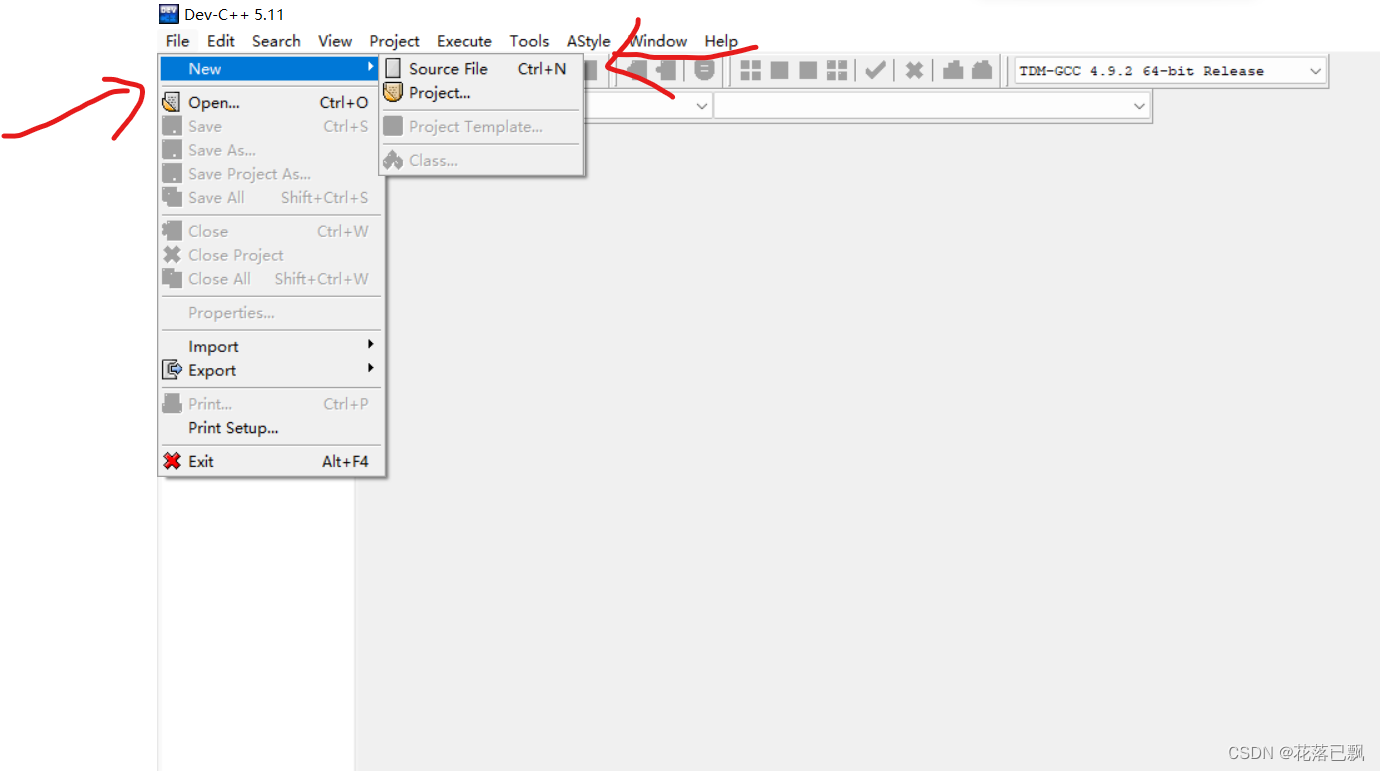Image resolution: width=1380 pixels, height=771 pixels.
Task: Choose Print Setup... from the File menu
Action: [x=271, y=428]
